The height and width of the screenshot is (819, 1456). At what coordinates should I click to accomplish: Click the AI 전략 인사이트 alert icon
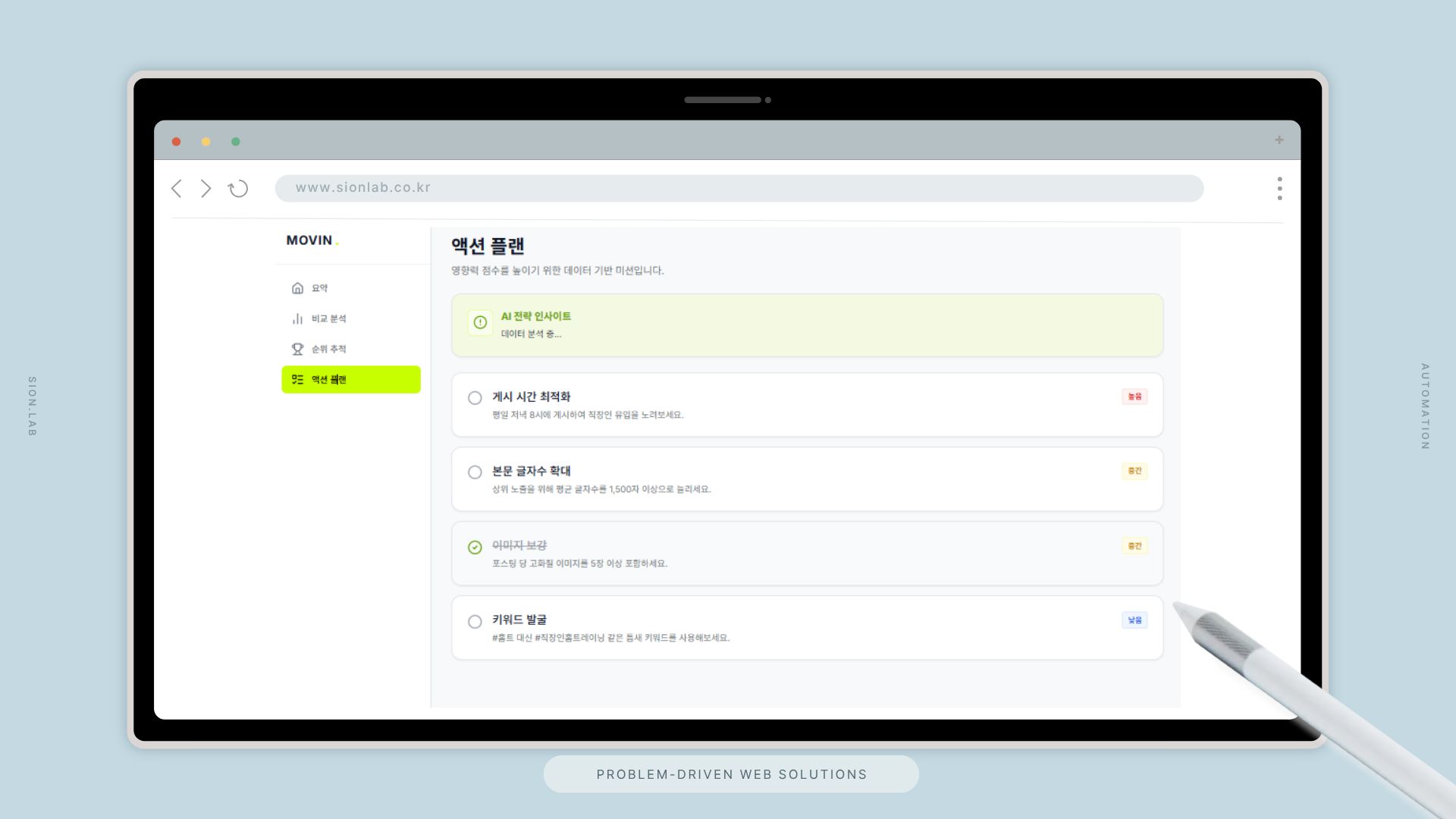[480, 322]
